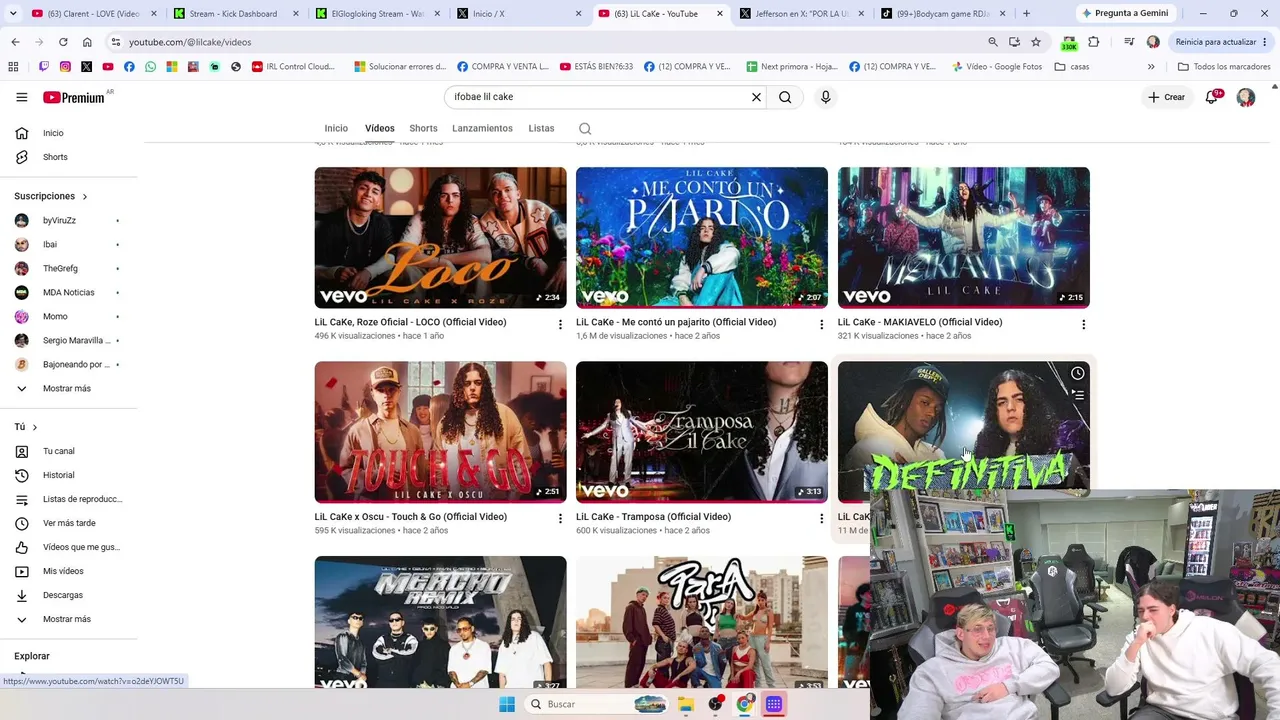Open File Explorer from the taskbar
This screenshot has width=1280, height=720.
(686, 704)
